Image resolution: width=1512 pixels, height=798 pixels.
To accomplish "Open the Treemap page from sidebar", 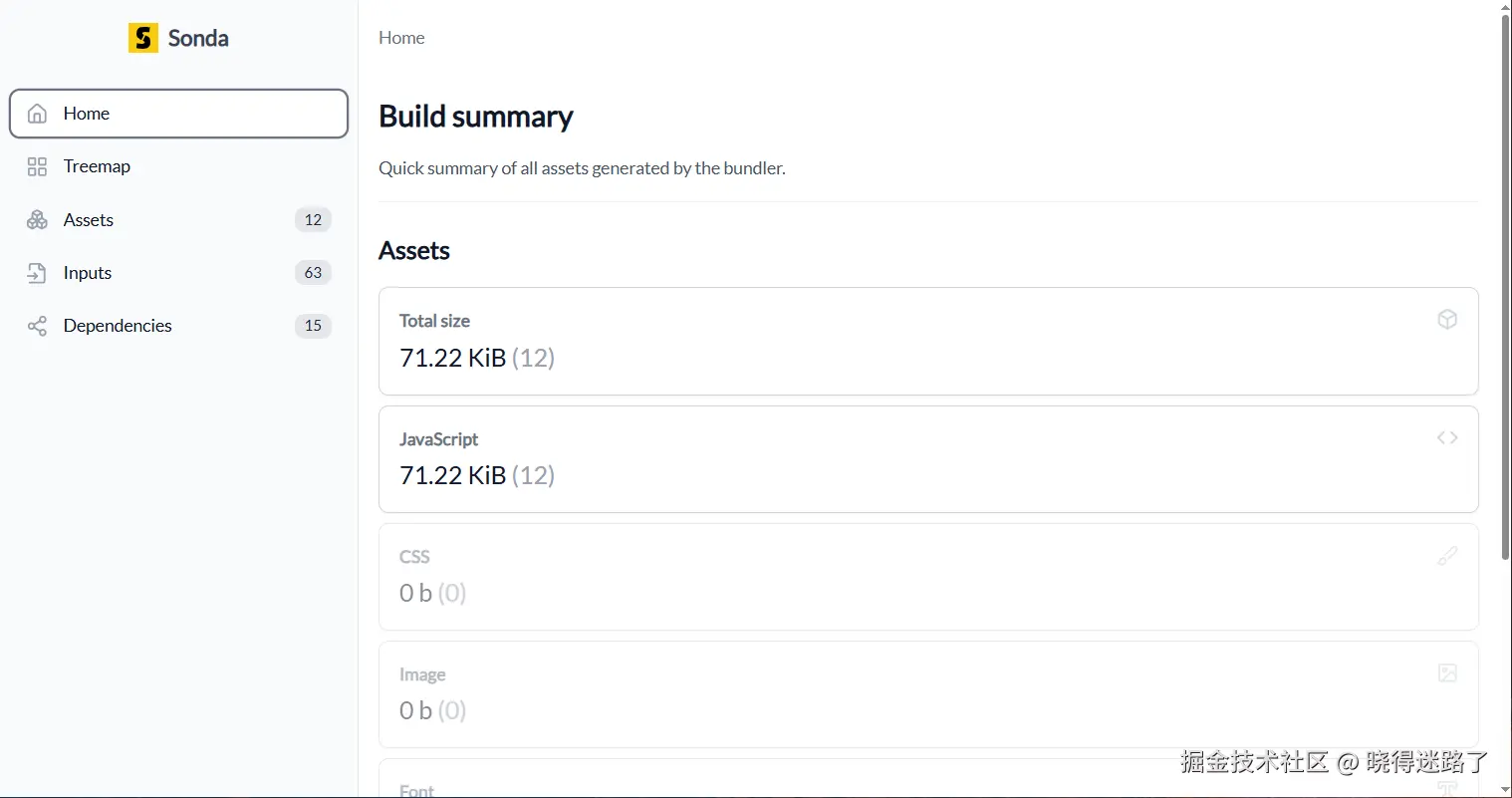I will pyautogui.click(x=97, y=166).
